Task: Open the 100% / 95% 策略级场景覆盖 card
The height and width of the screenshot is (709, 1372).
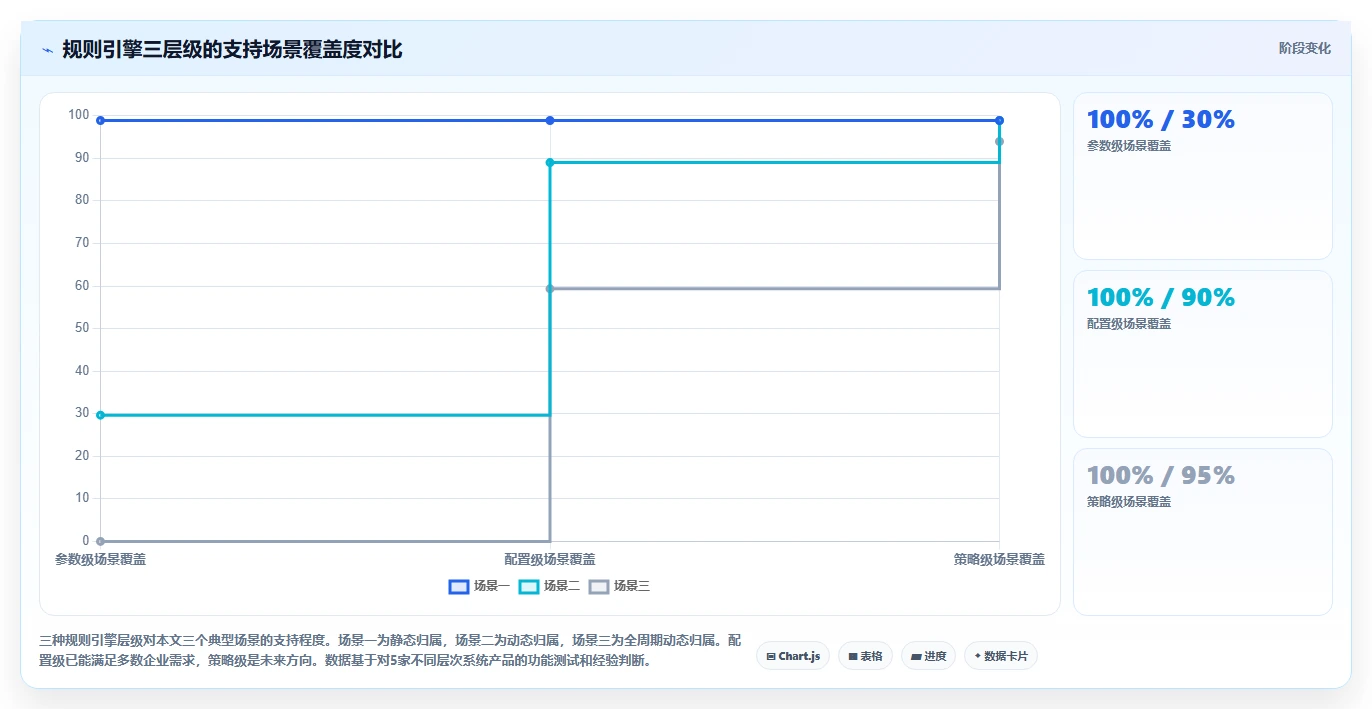Action: click(1202, 532)
